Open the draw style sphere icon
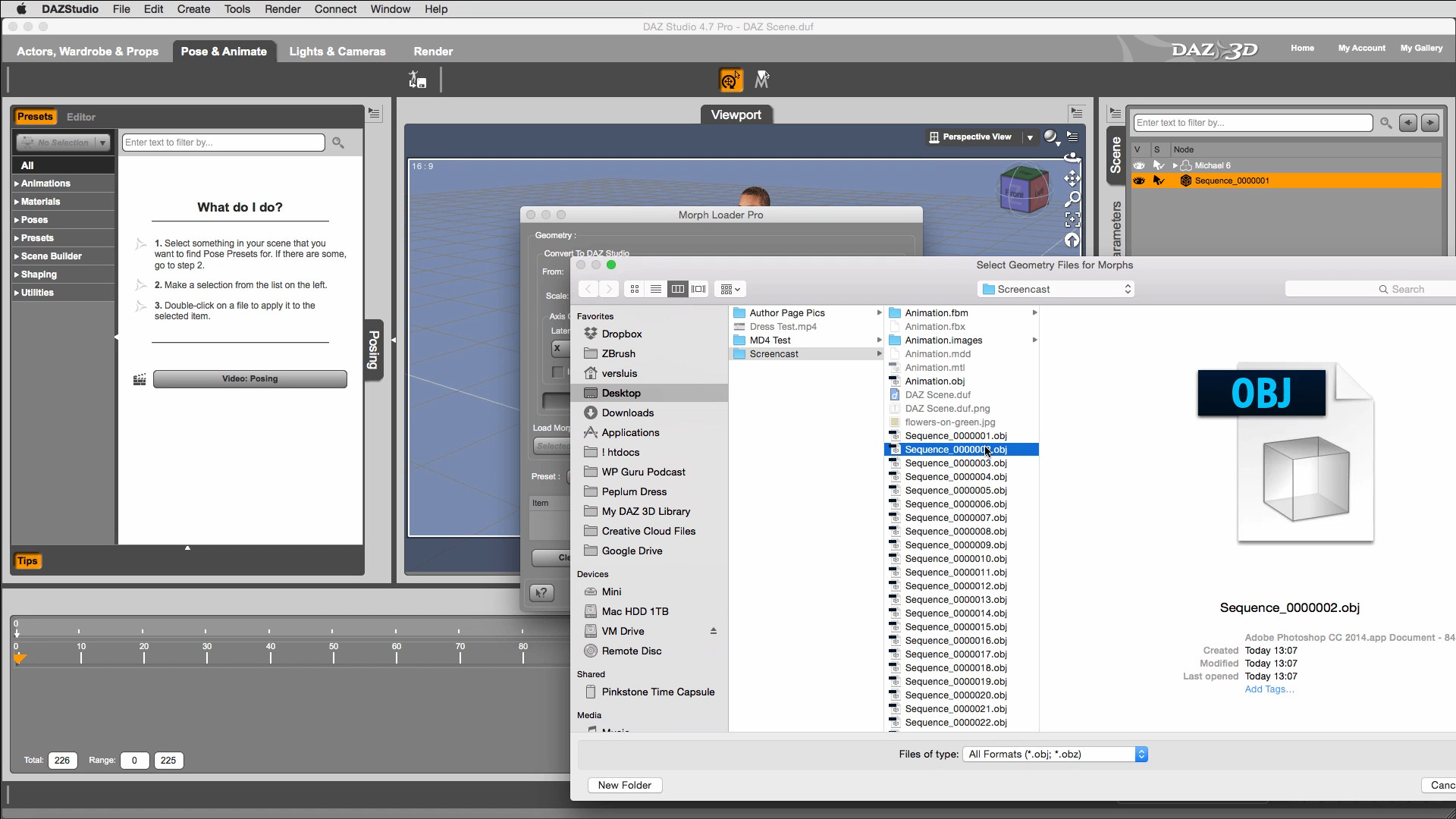Viewport: 1456px width, 819px height. click(1050, 136)
